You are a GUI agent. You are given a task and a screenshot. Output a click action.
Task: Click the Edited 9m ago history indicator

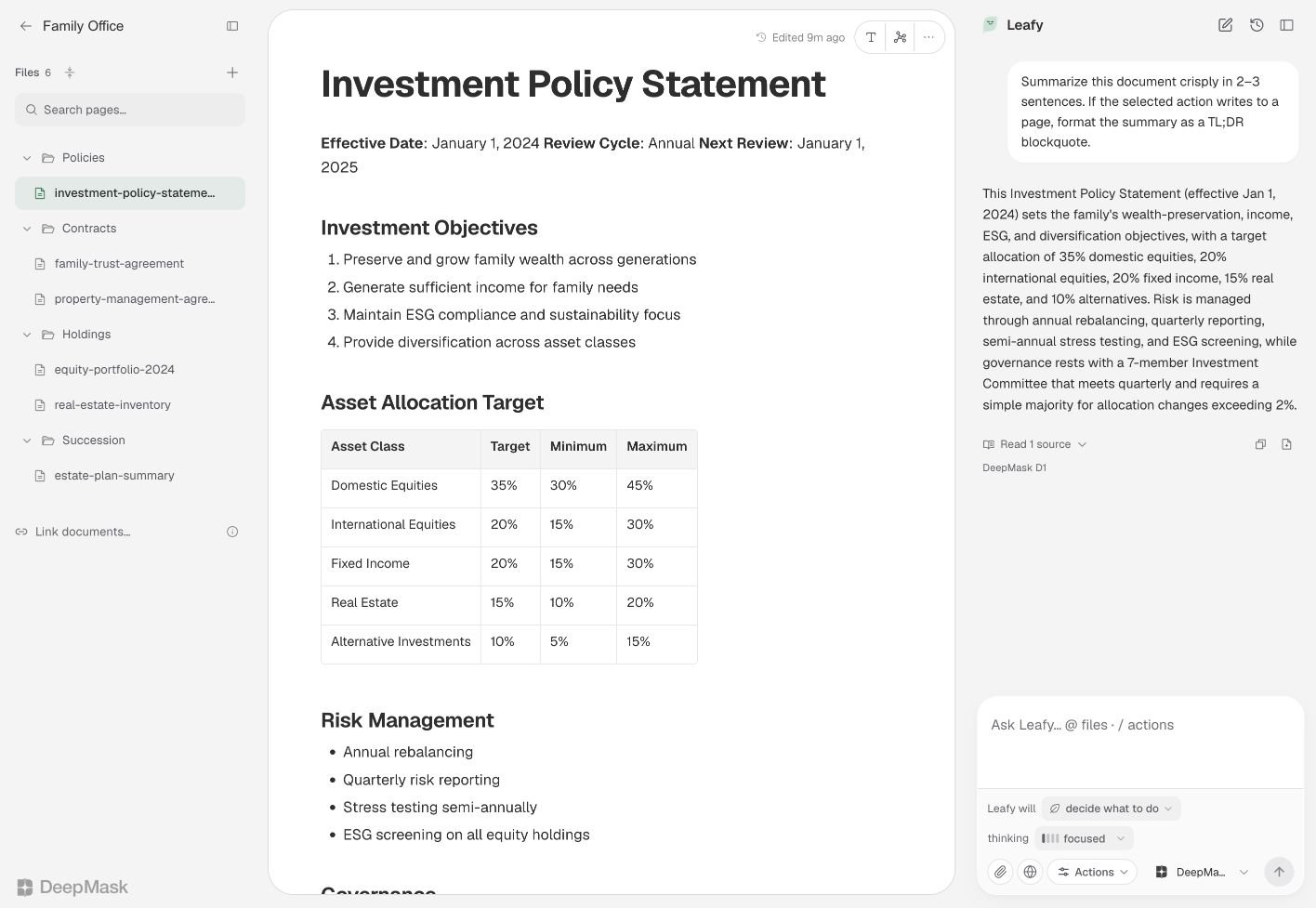[800, 37]
